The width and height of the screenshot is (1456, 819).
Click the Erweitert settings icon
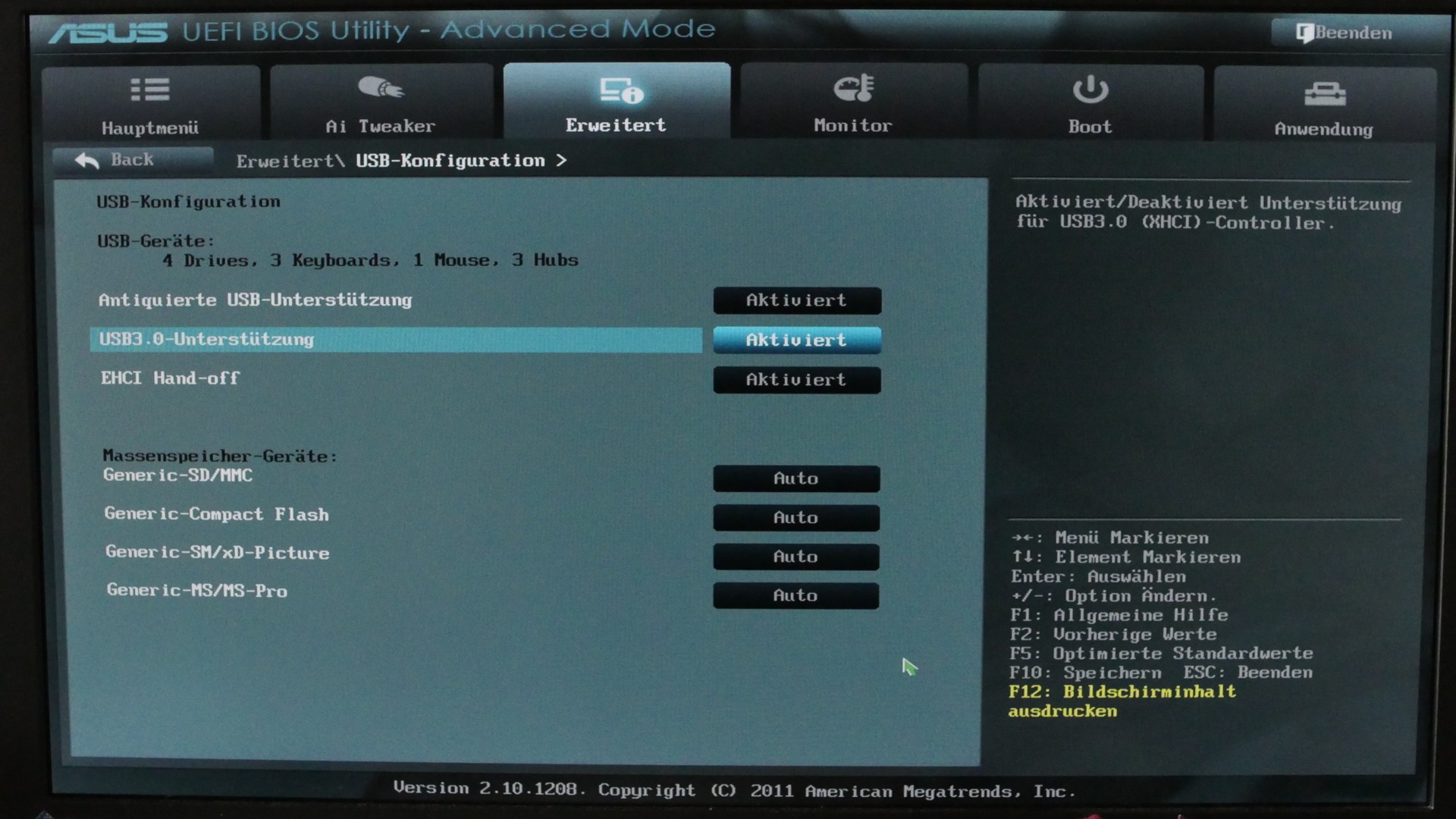[x=621, y=90]
